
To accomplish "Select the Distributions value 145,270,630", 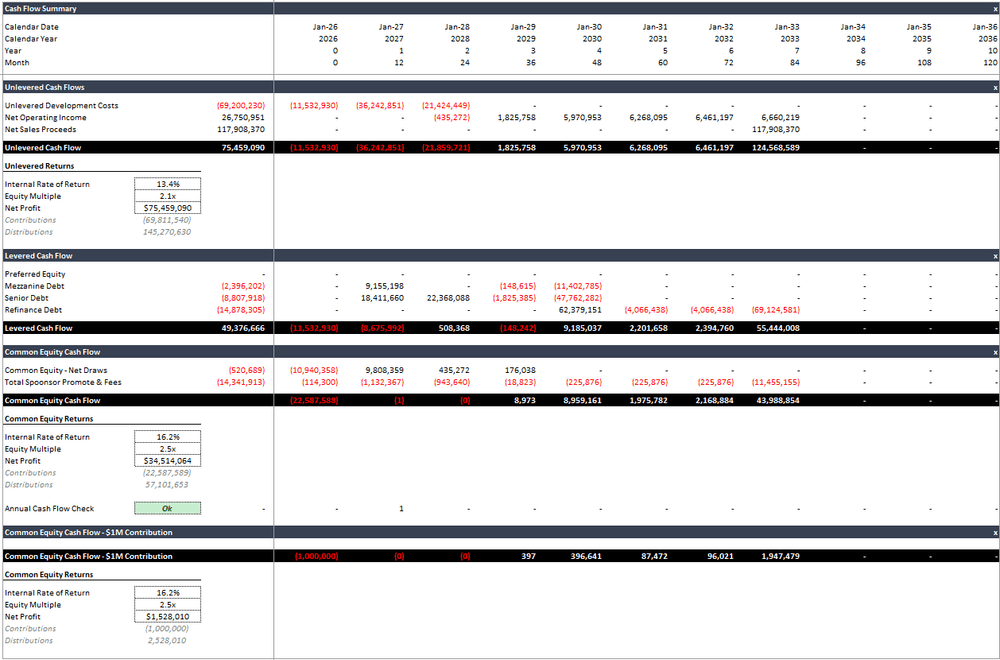I will (x=166, y=232).
